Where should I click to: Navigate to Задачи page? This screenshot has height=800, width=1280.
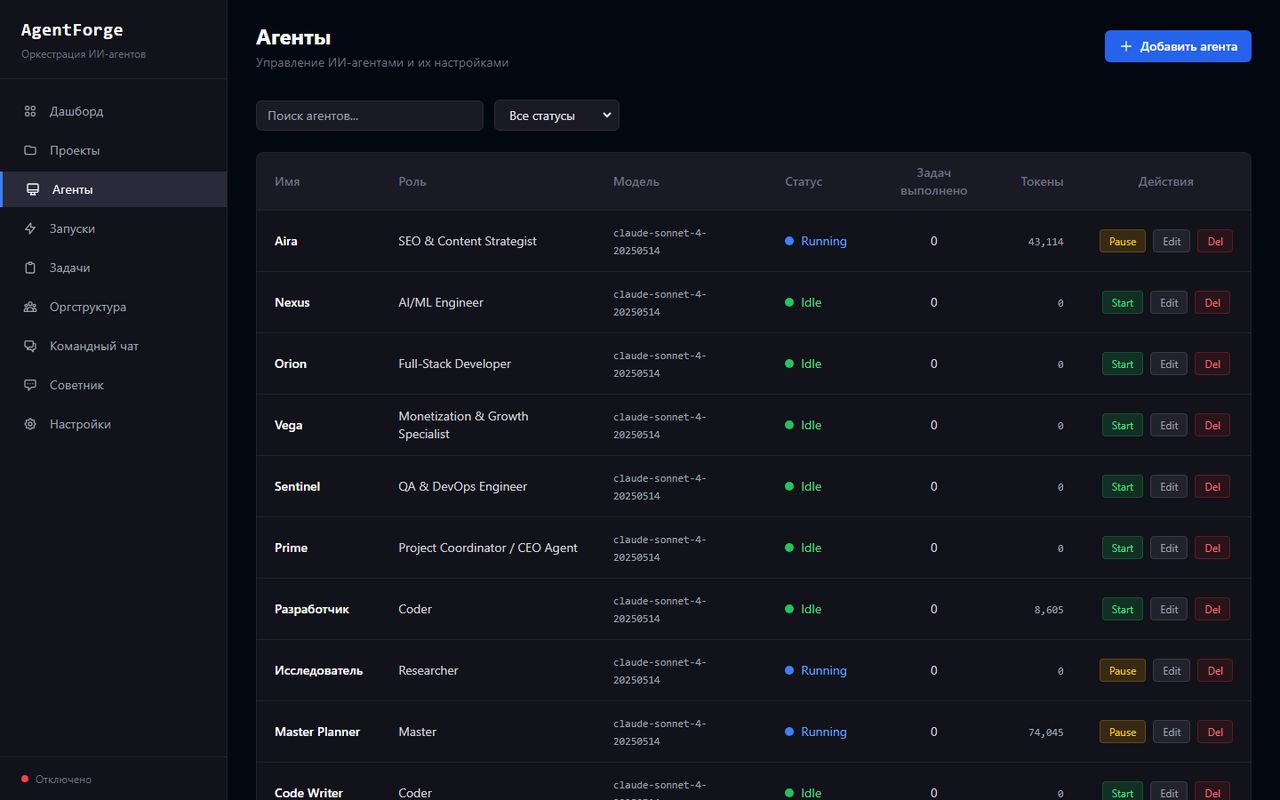click(113, 267)
